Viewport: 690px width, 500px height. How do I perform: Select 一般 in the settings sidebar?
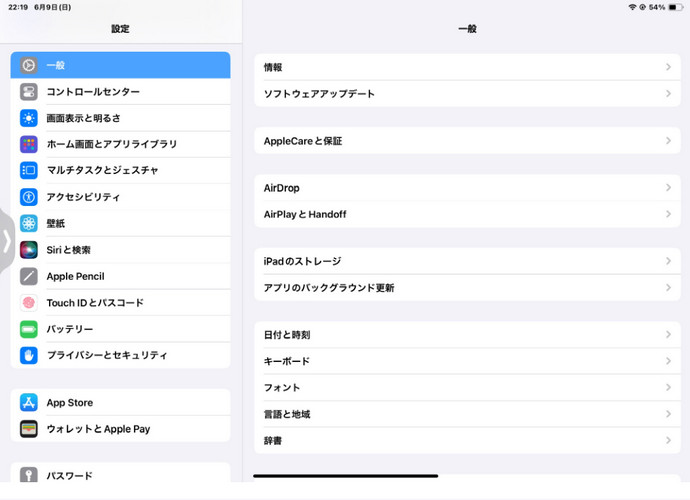[x=120, y=65]
